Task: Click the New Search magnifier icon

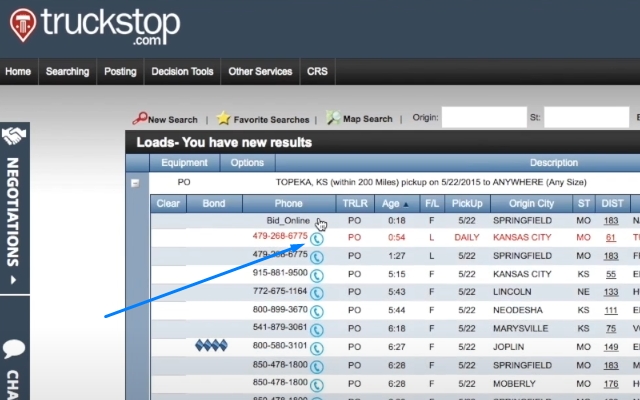Action: 140,118
